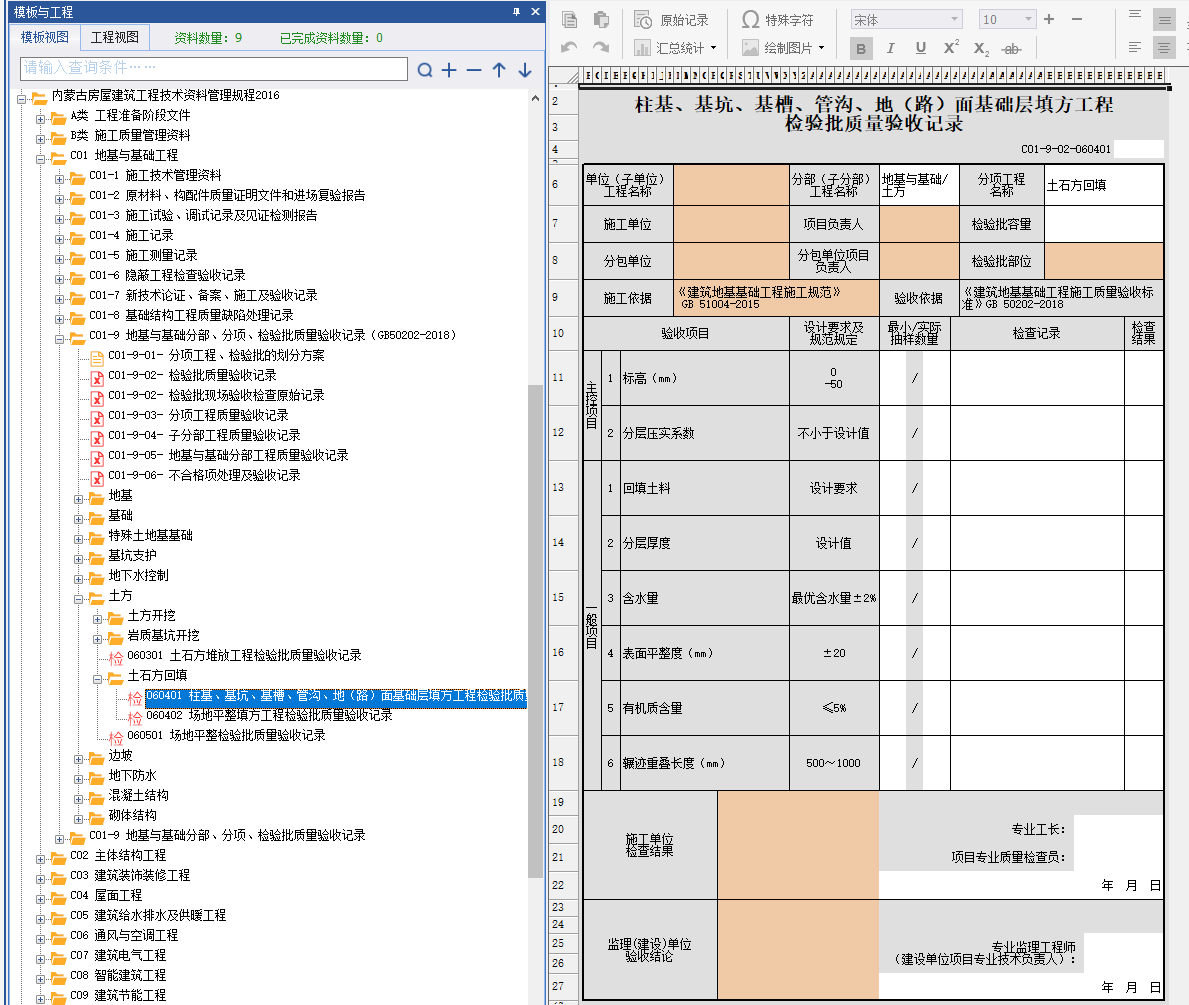Align text left horizontally
Viewport: 1189px width, 1005px height.
pos(1134,48)
